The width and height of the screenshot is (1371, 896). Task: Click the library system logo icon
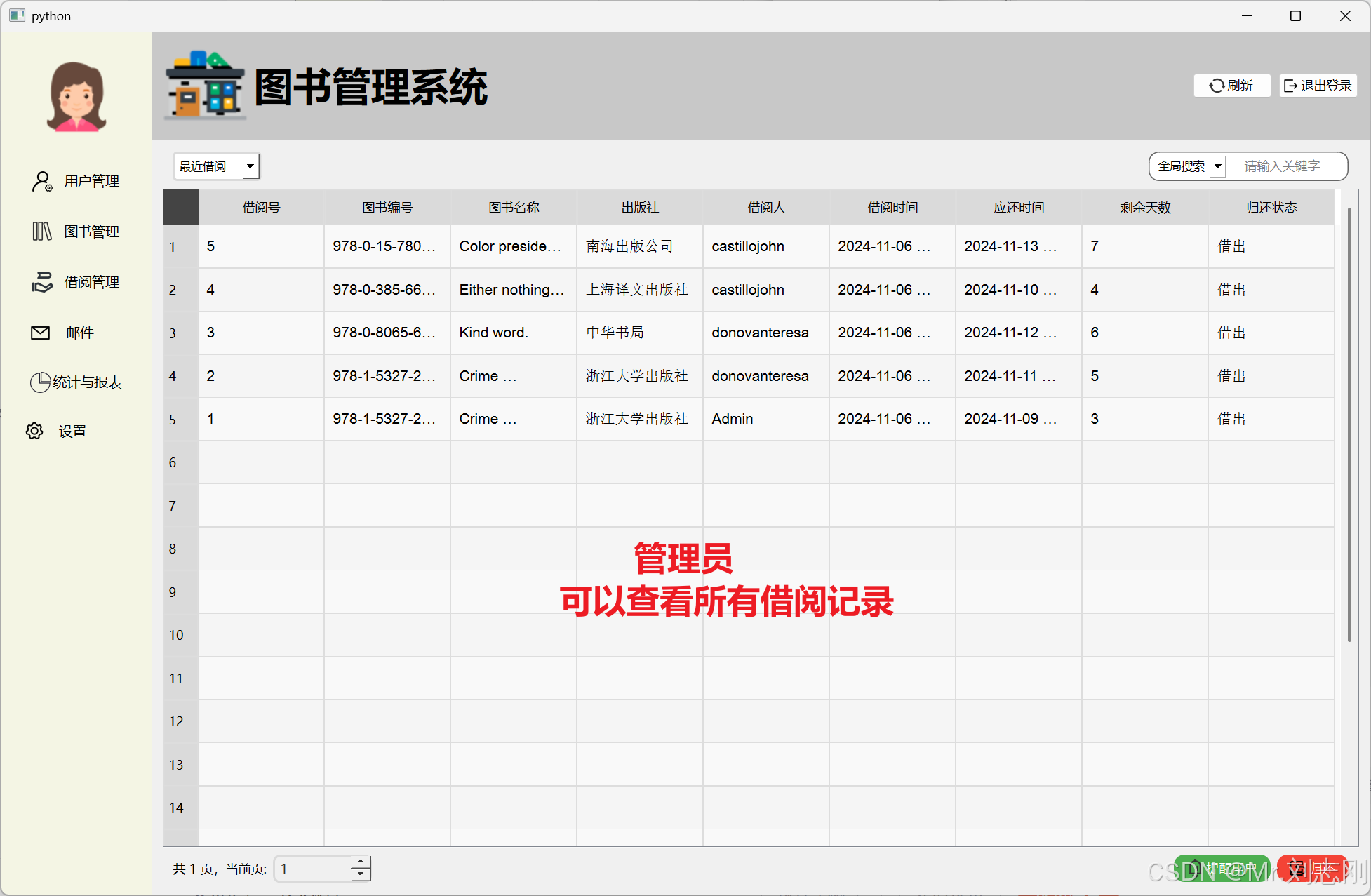tap(205, 85)
